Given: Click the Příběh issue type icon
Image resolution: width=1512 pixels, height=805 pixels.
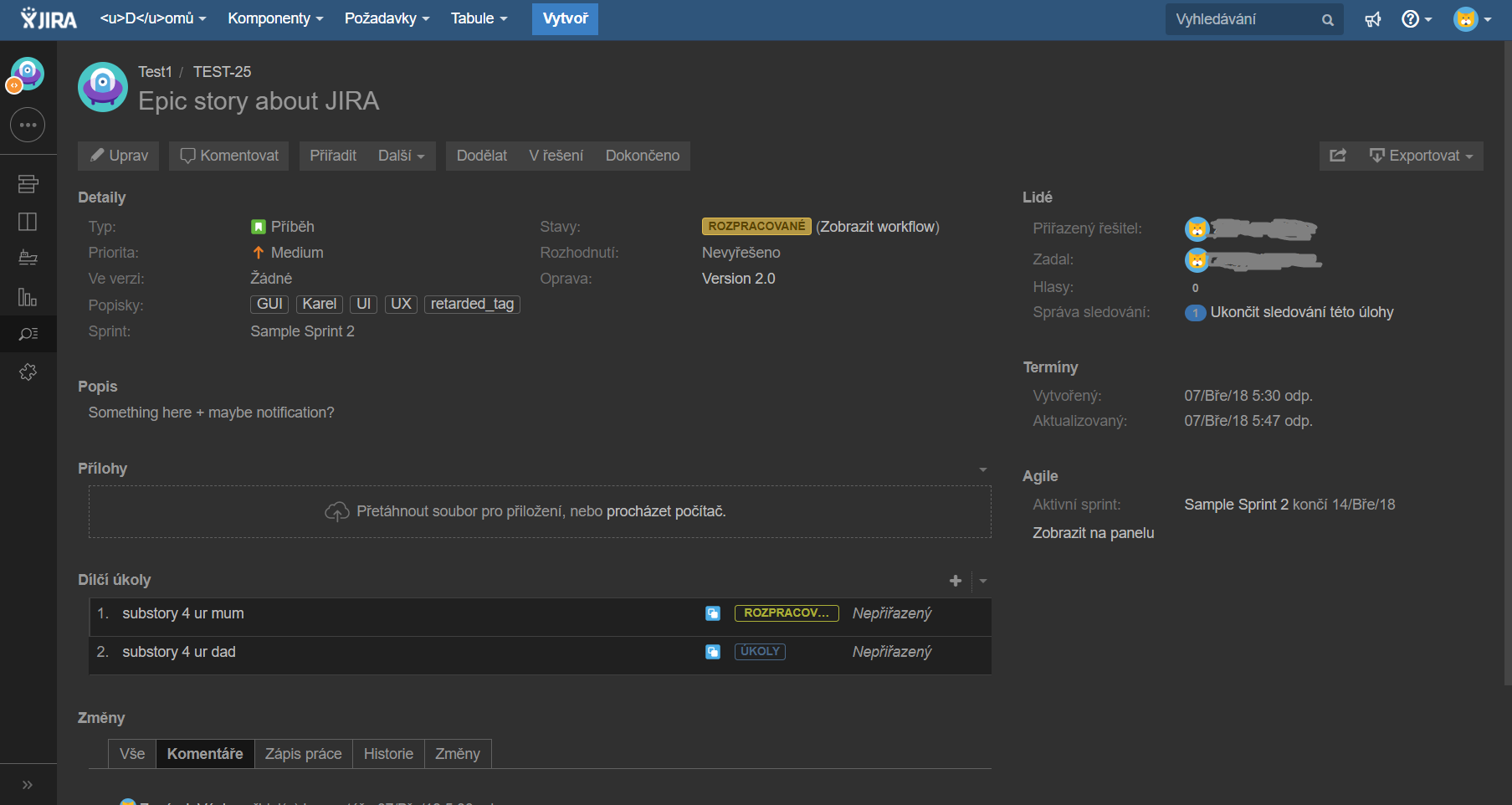Looking at the screenshot, I should [x=259, y=227].
